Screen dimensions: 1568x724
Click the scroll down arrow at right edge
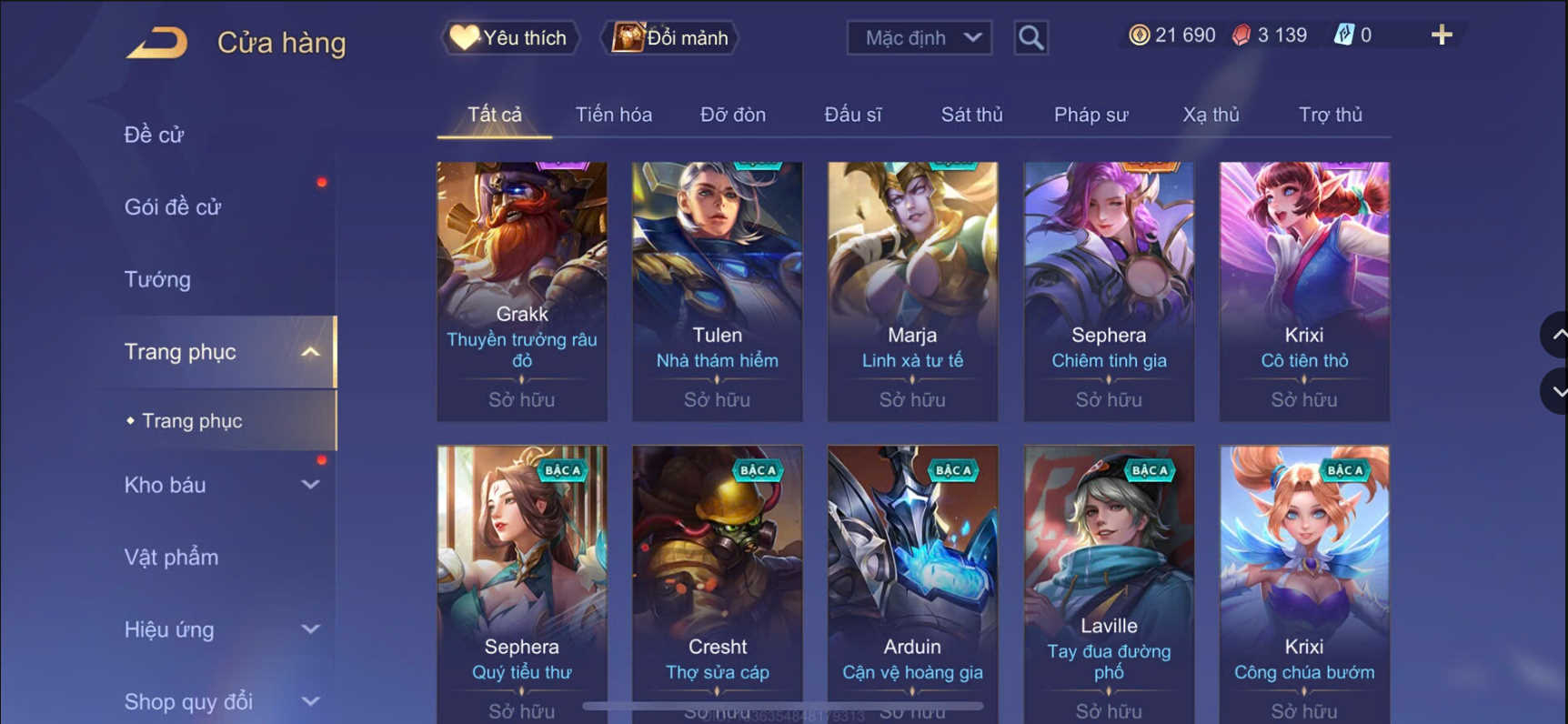(x=1555, y=391)
